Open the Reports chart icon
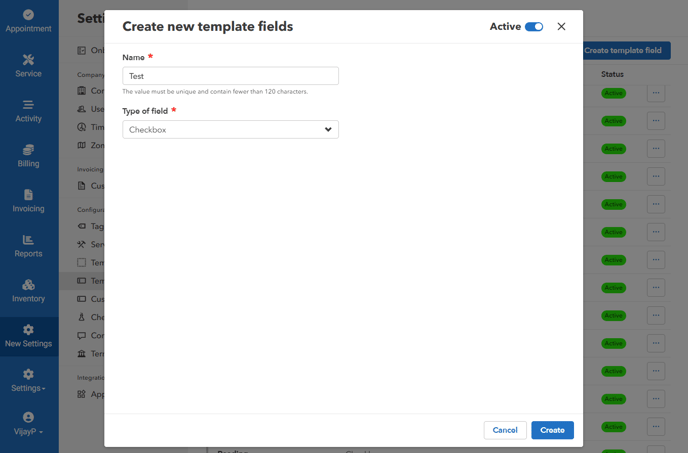Screen dimensions: 688x453 (x=28, y=240)
